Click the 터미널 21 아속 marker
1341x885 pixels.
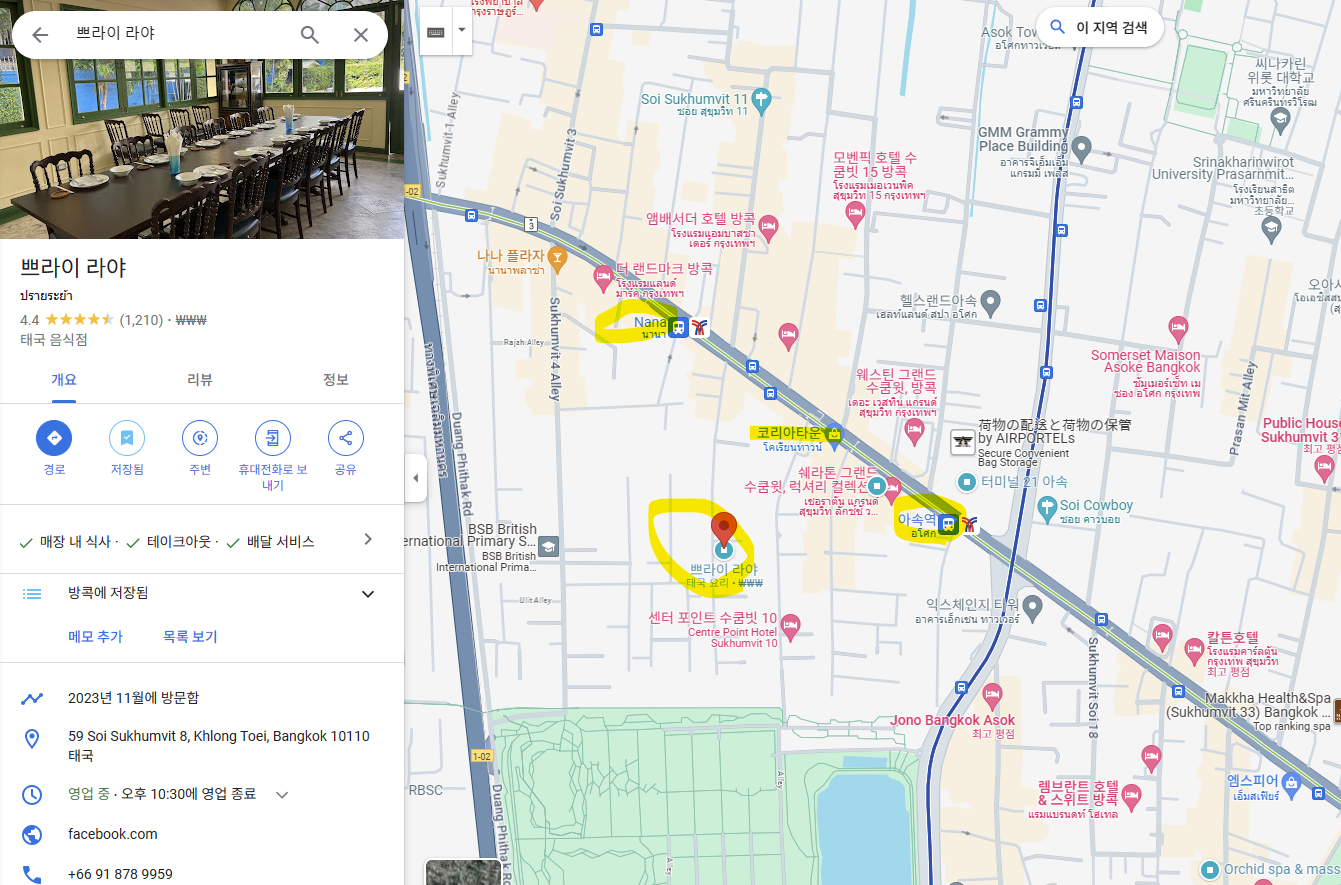[965, 481]
